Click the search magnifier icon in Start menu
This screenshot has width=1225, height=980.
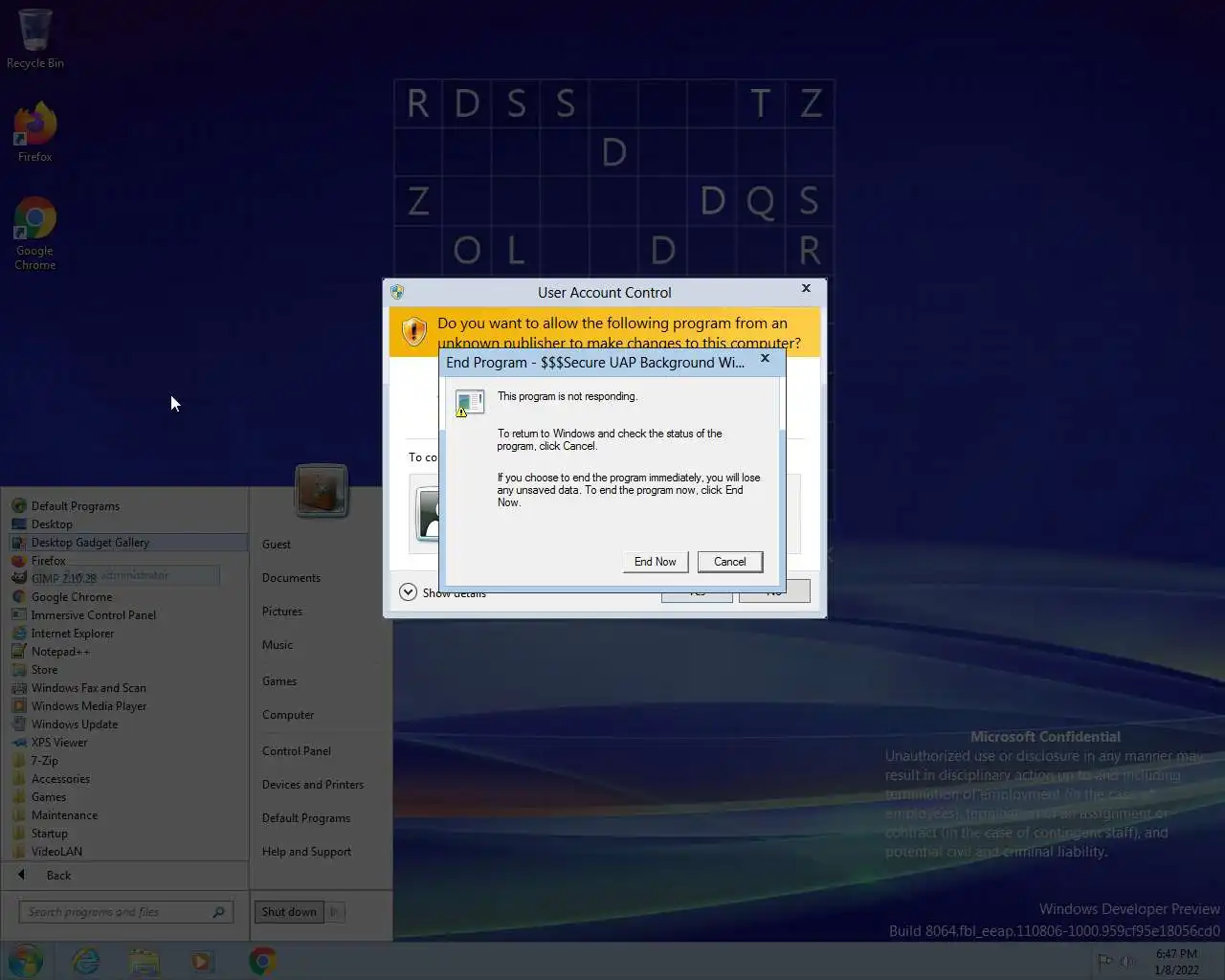click(x=218, y=912)
